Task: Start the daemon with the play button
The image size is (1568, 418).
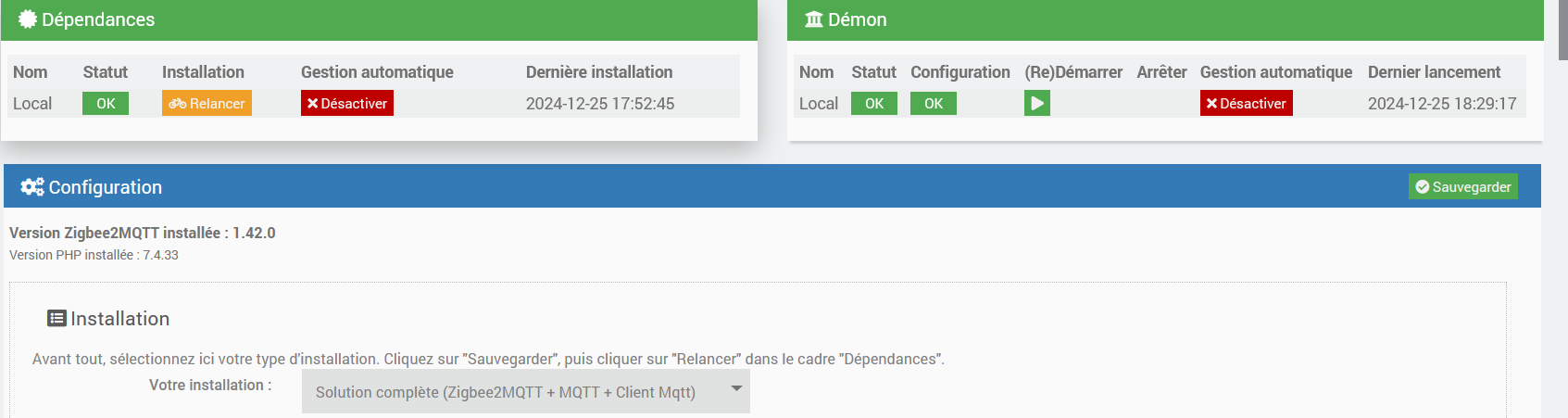Action: coord(1036,104)
